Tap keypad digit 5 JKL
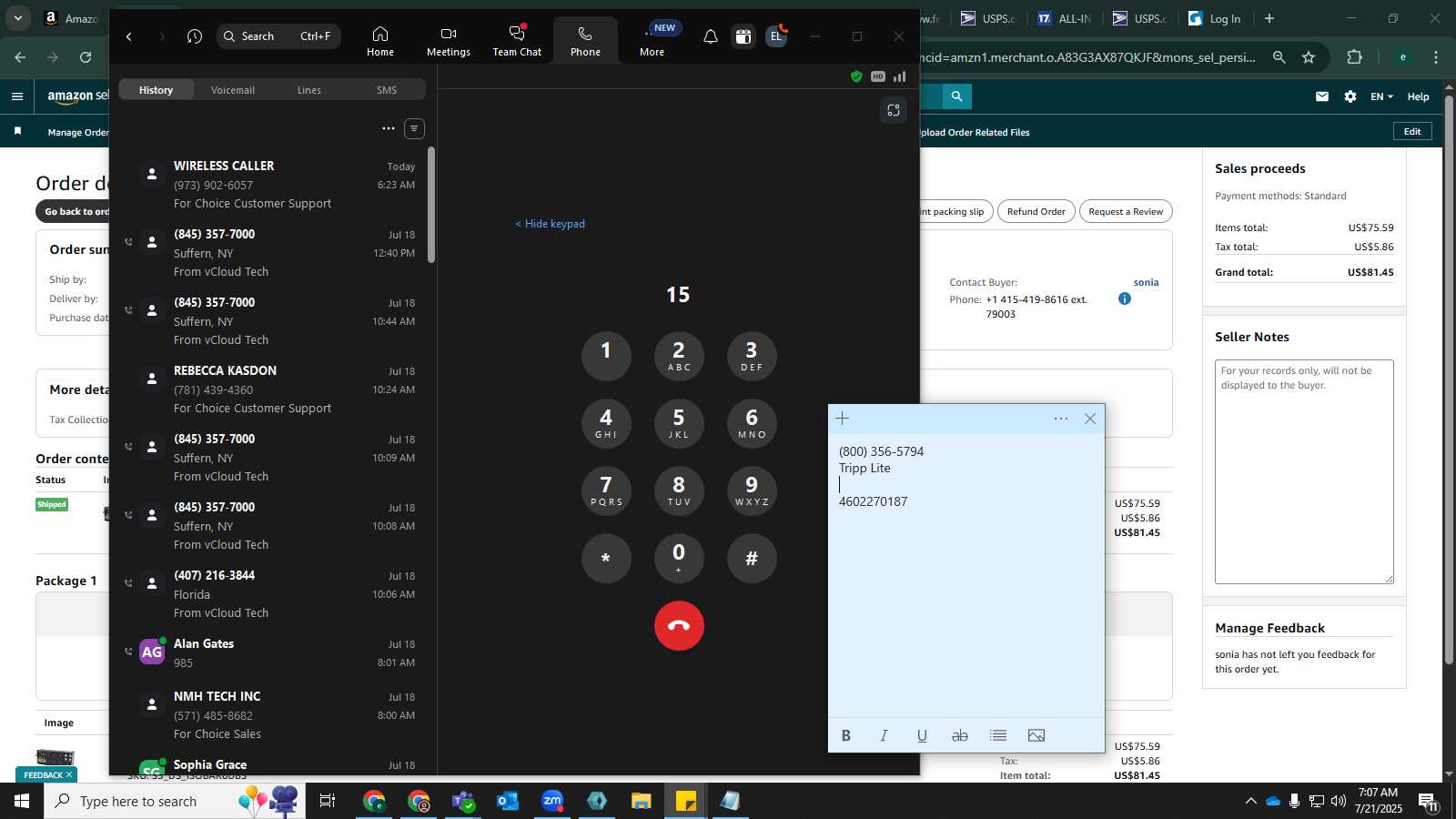This screenshot has width=1456, height=819. [679, 423]
